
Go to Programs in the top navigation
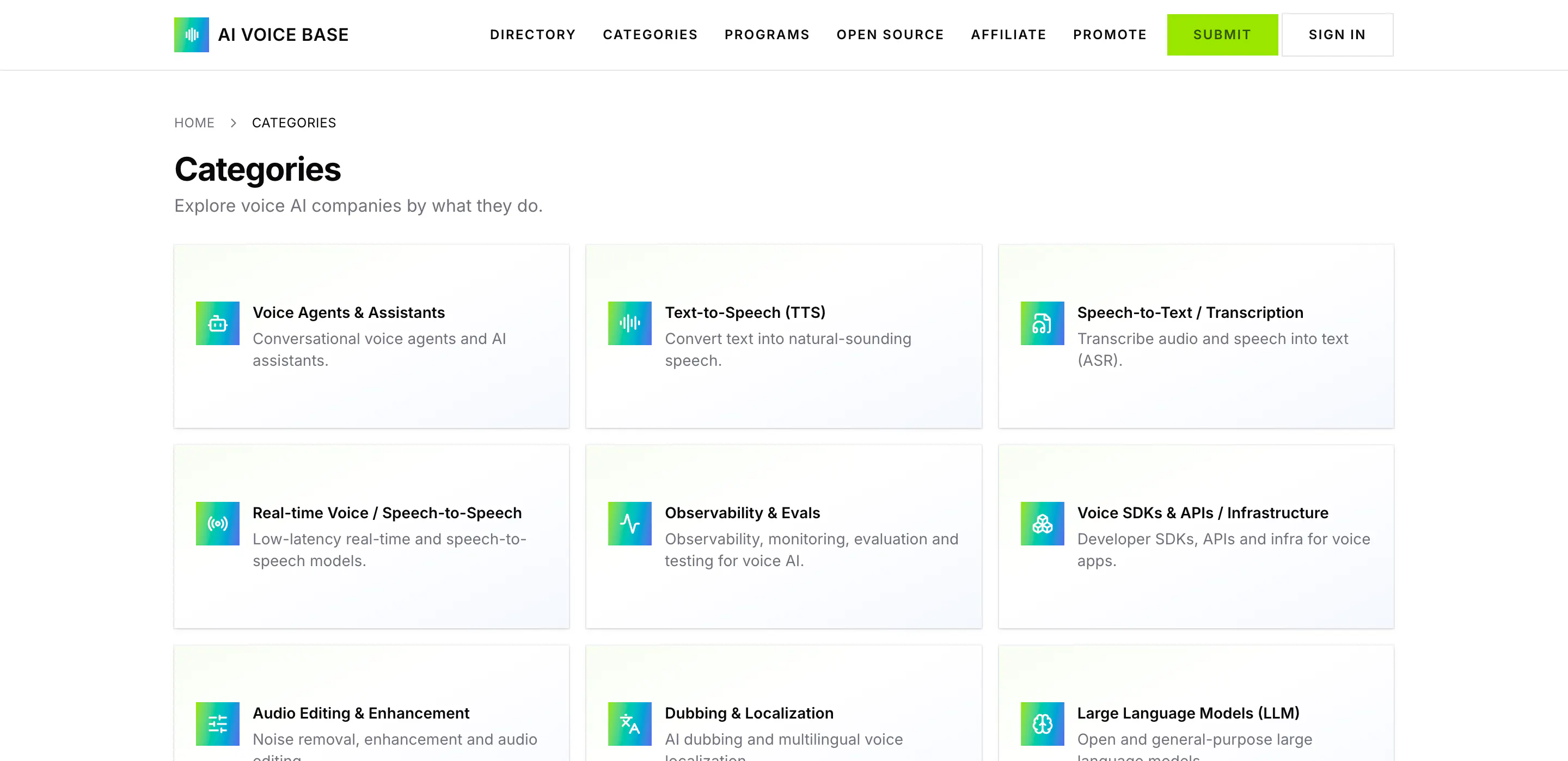[767, 35]
